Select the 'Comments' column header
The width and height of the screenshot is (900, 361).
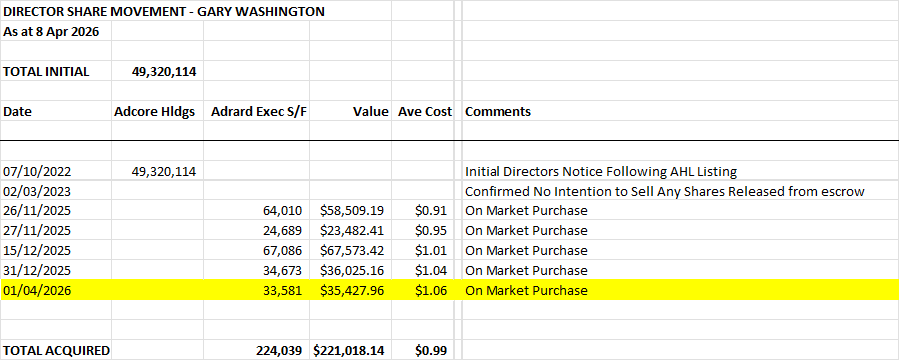498,111
